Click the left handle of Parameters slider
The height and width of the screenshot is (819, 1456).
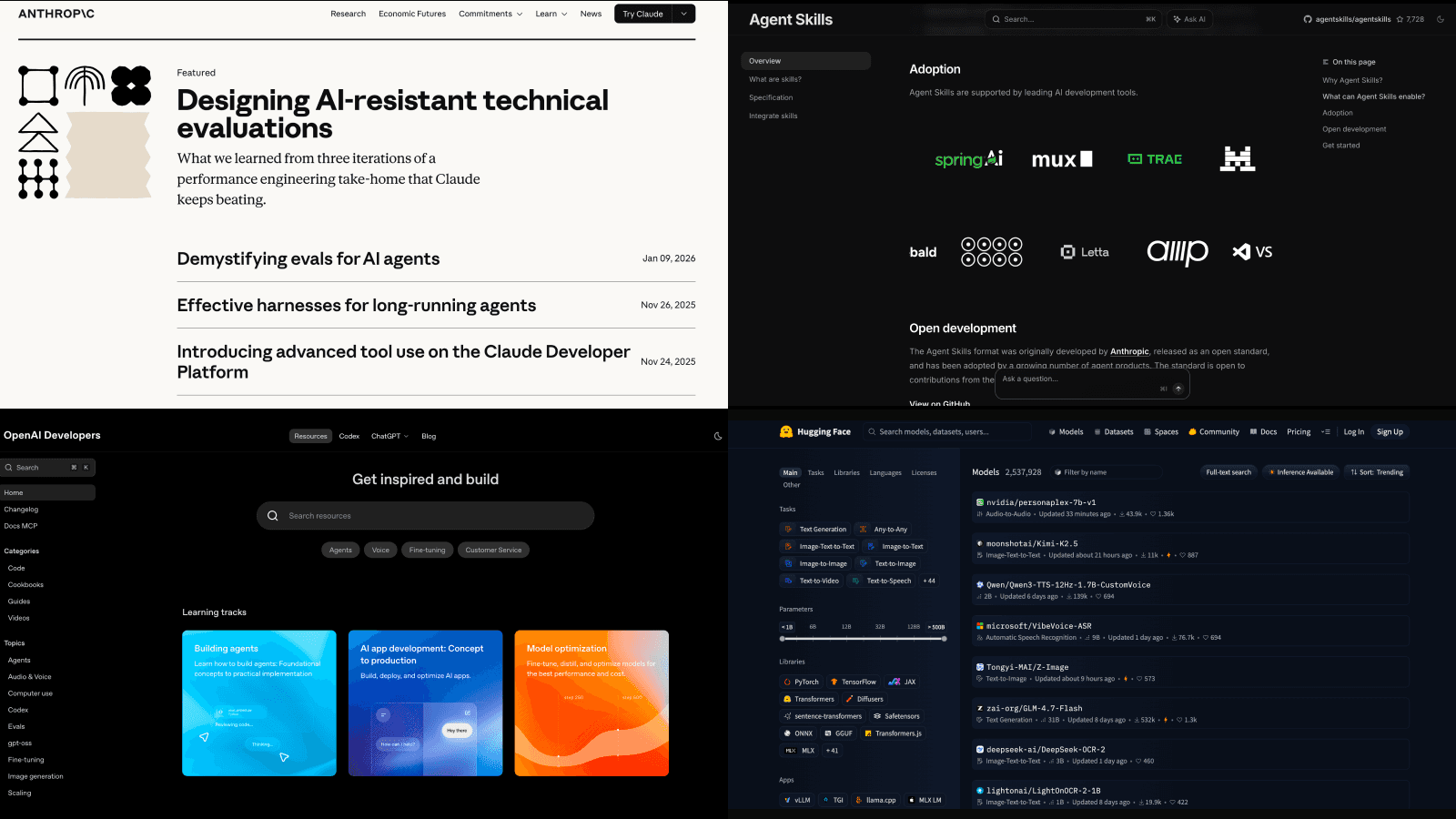[x=783, y=639]
